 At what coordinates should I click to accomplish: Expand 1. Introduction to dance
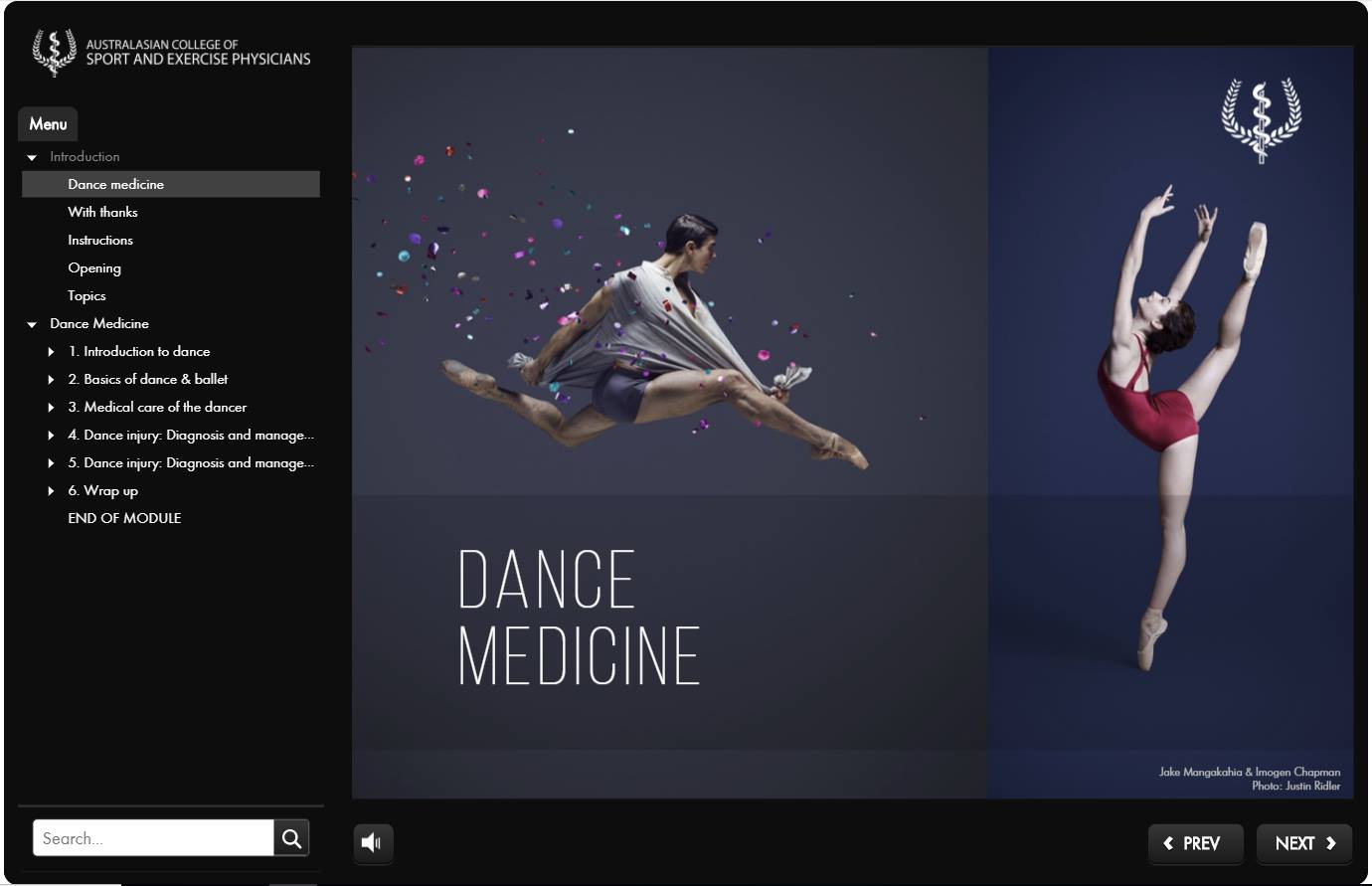pyautogui.click(x=52, y=352)
